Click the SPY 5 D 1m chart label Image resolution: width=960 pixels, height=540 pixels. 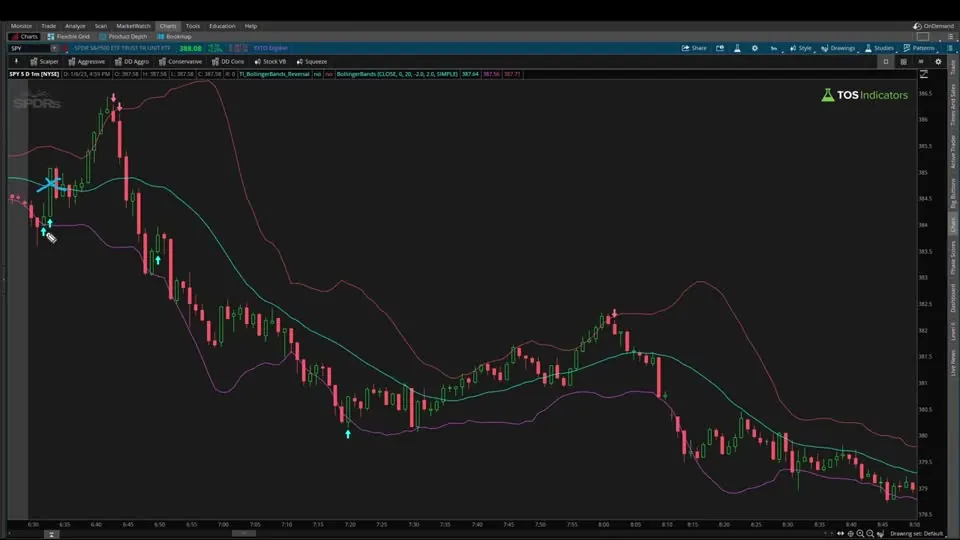pos(34,74)
